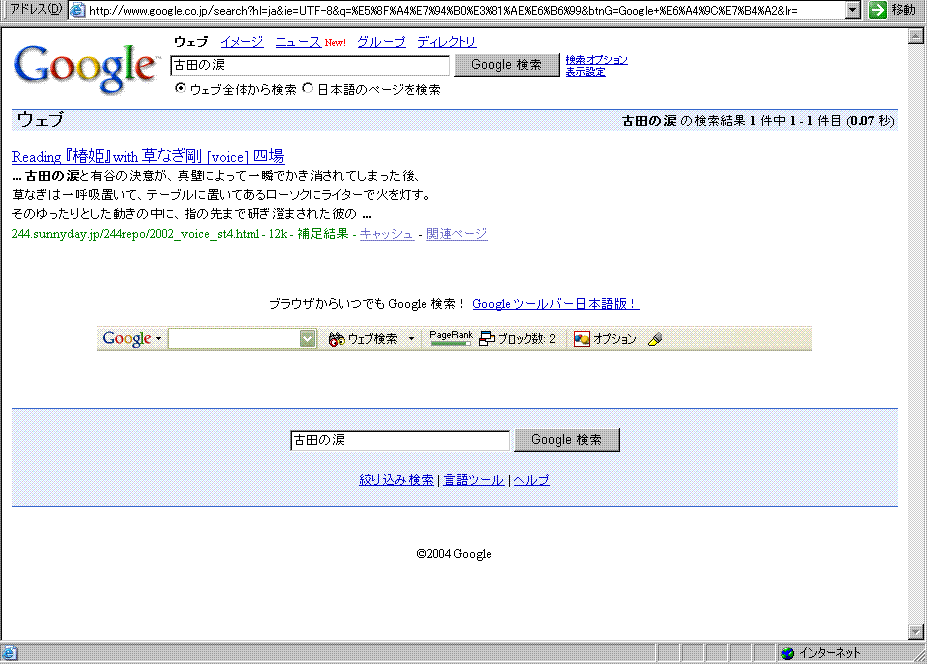
Task: Switch to the ニュース tab
Action: 298,41
